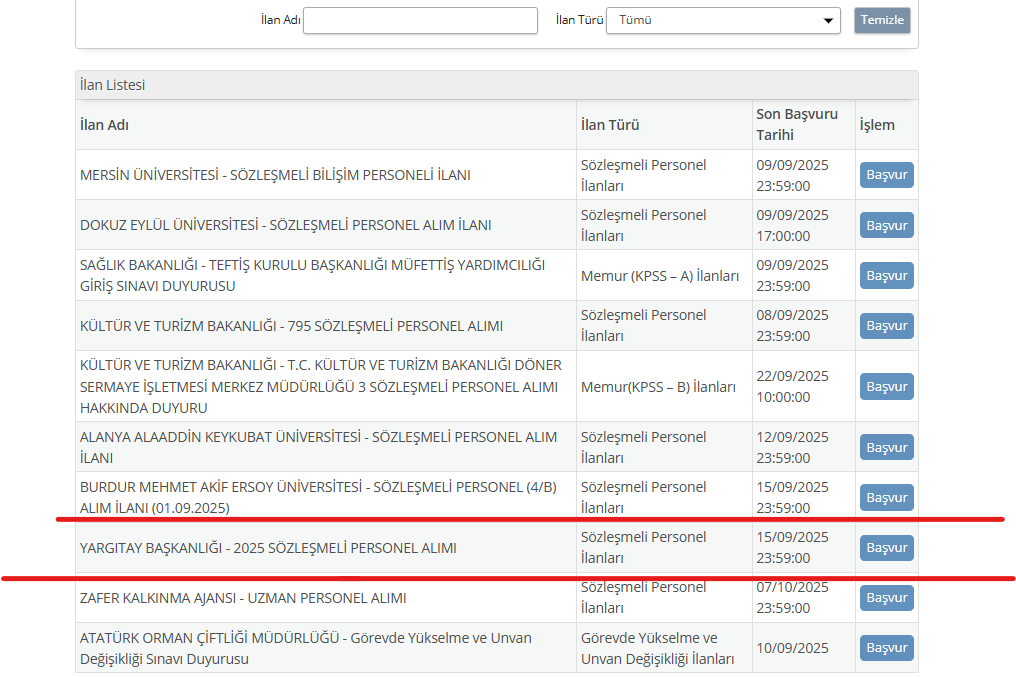Click the Sağlık Bakanlığı Teftiş Kurulu title
This screenshot has height=677, width=1016.
312,275
